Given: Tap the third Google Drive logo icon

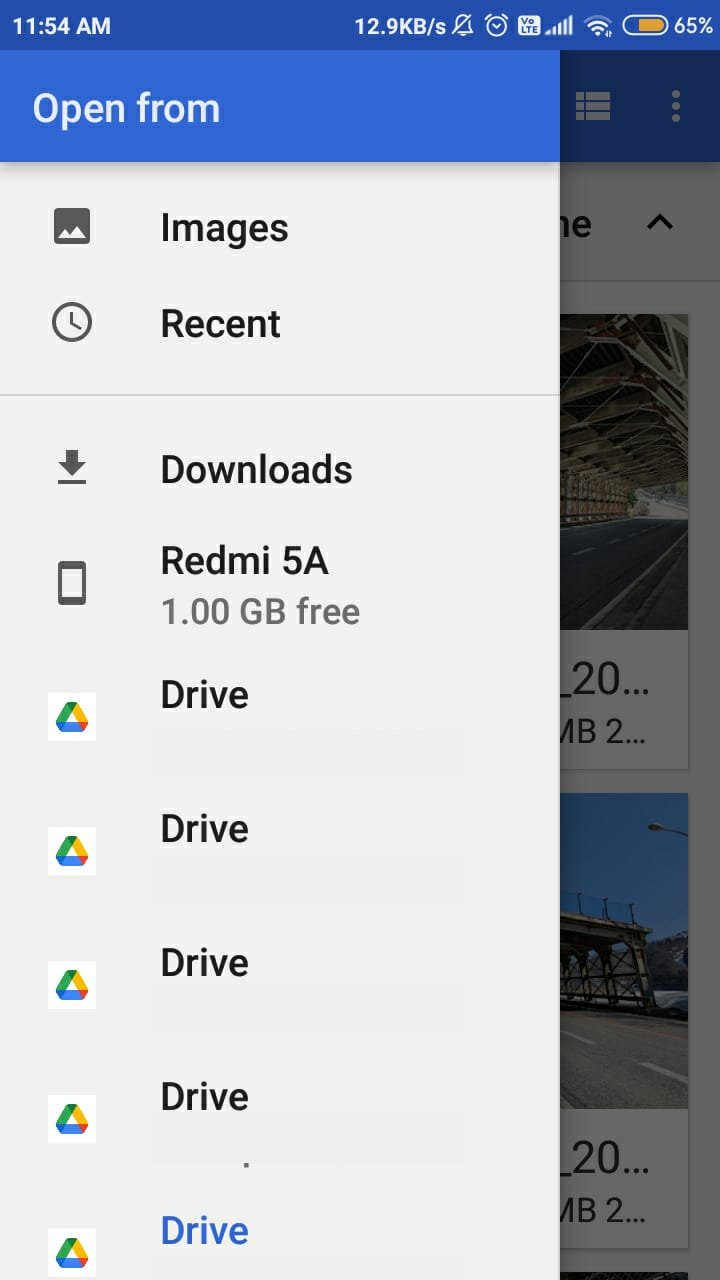Looking at the screenshot, I should 72,985.
